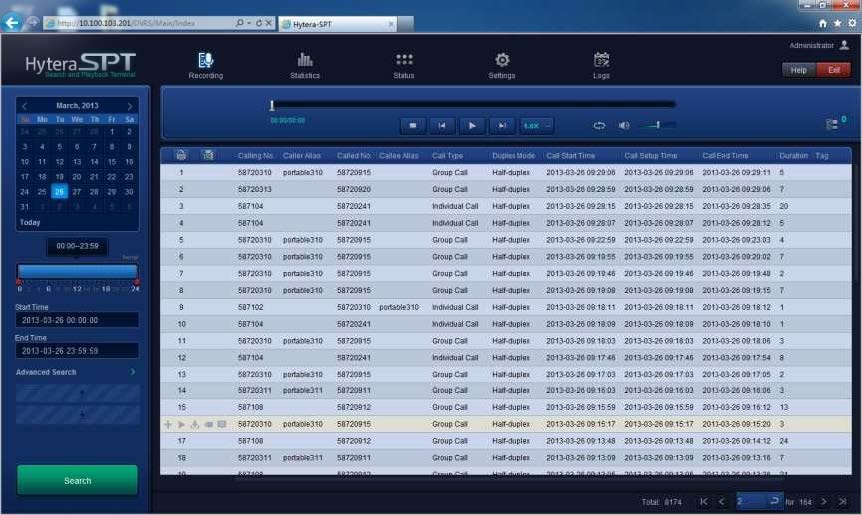Expand the Advanced Search section
This screenshot has height=515, width=862.
(x=77, y=372)
